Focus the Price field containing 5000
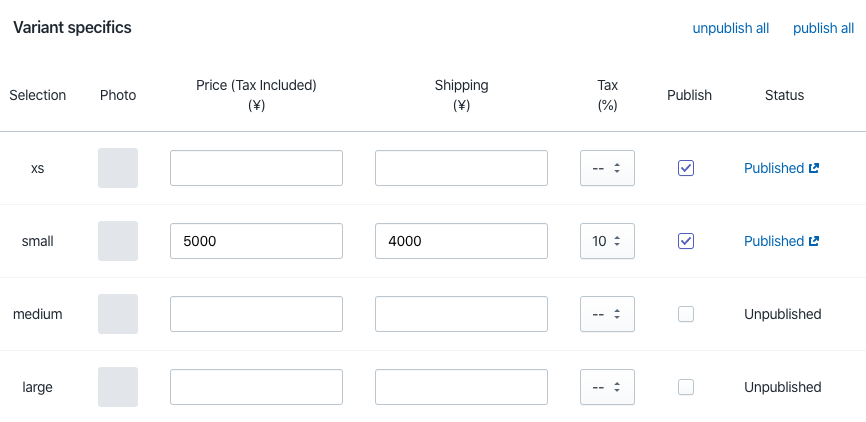Viewport: 866px width, 422px height. click(x=256, y=241)
